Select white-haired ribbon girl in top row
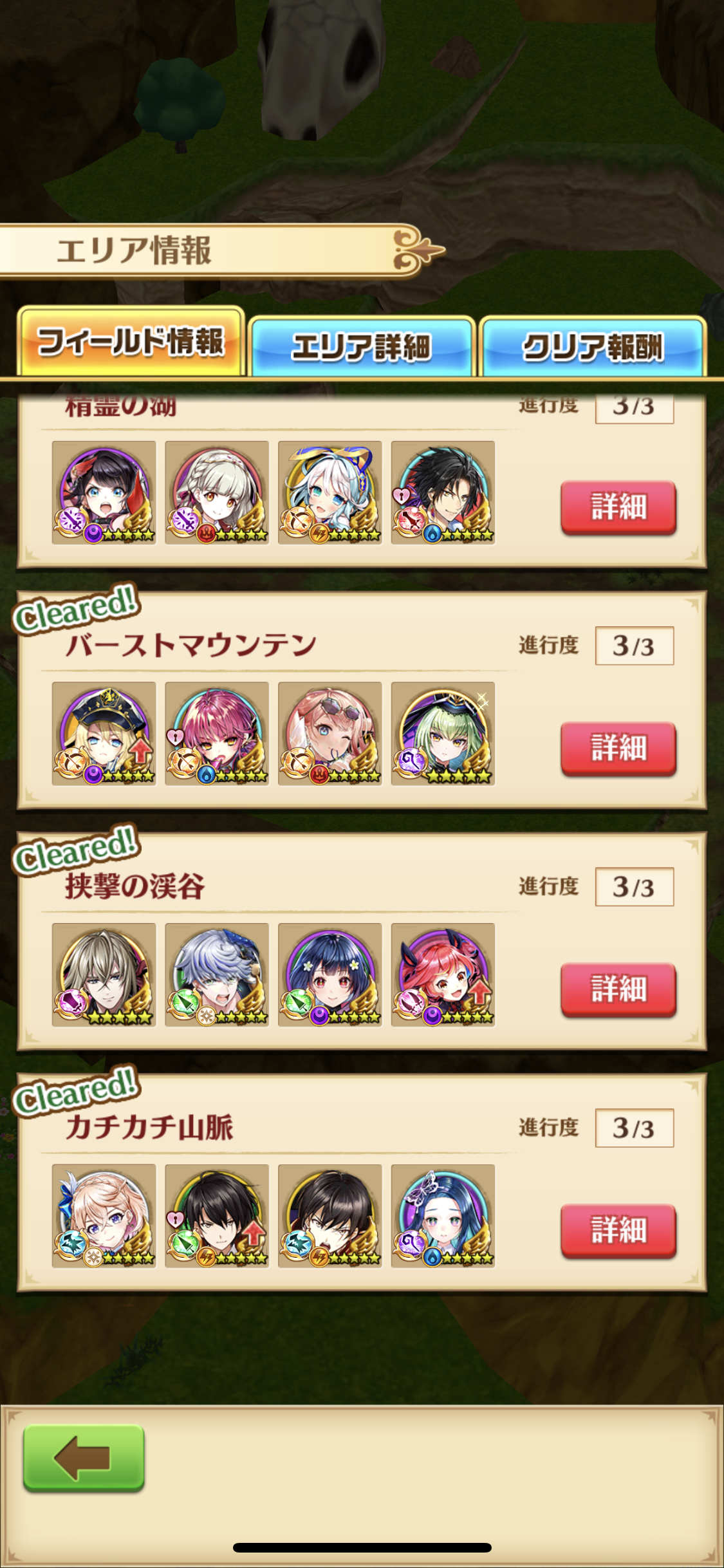The height and width of the screenshot is (1568, 724). coord(330,492)
